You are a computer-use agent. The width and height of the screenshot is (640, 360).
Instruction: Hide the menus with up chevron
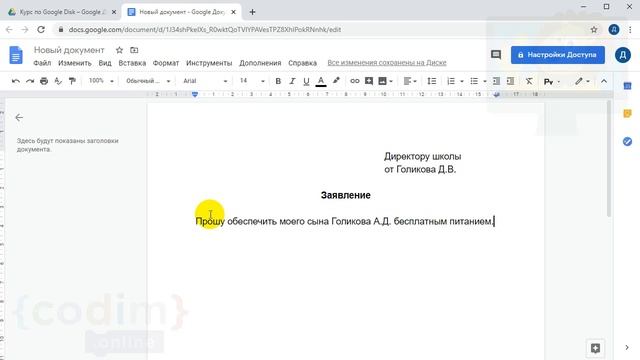(x=604, y=81)
